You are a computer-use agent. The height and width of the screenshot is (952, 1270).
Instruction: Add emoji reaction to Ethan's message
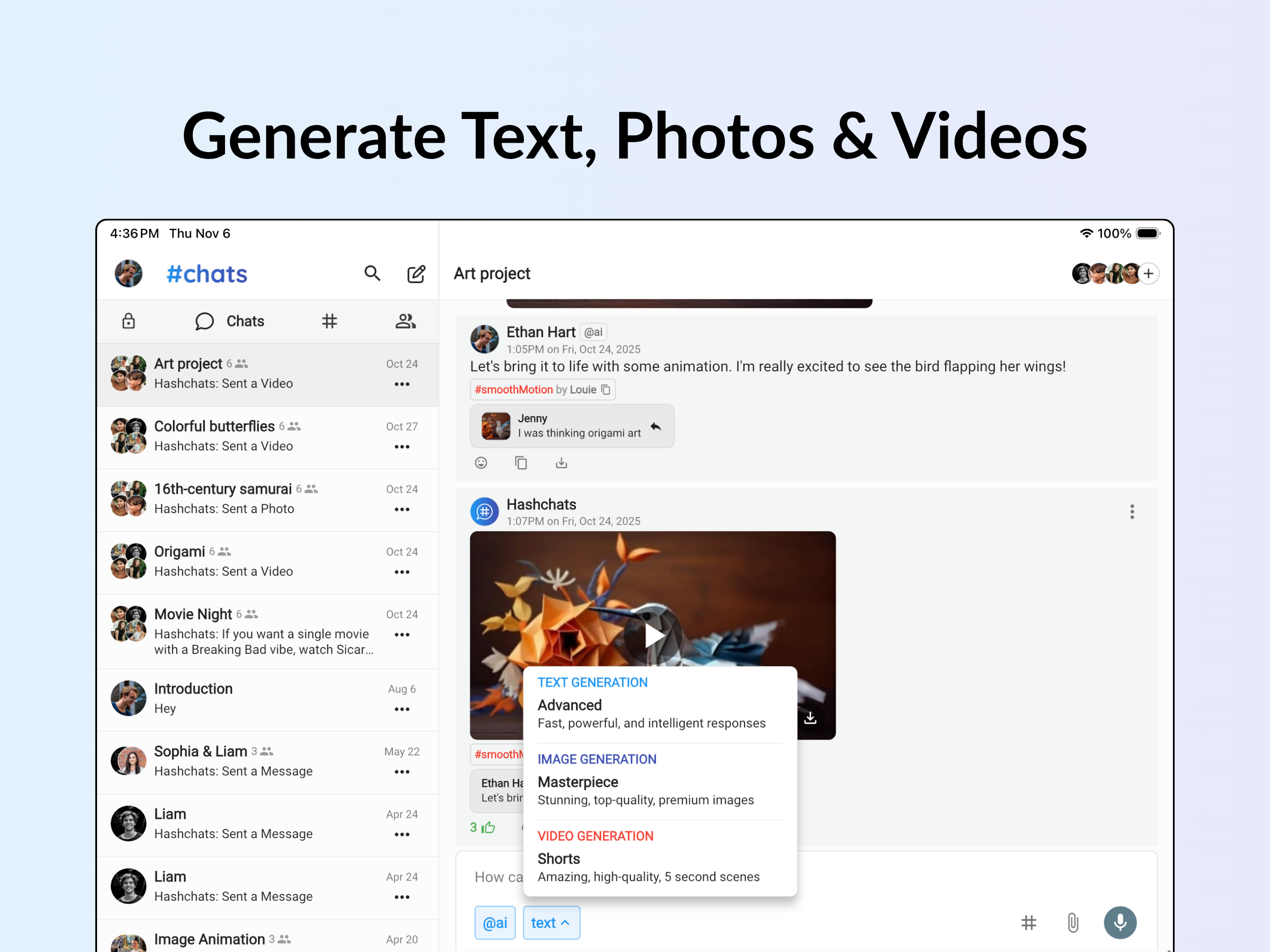coord(481,463)
